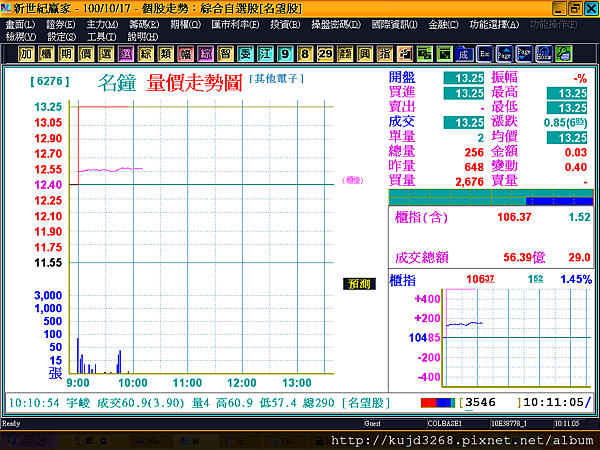Open the 證券(E) menu
The height and width of the screenshot is (450, 600).
(x=60, y=25)
